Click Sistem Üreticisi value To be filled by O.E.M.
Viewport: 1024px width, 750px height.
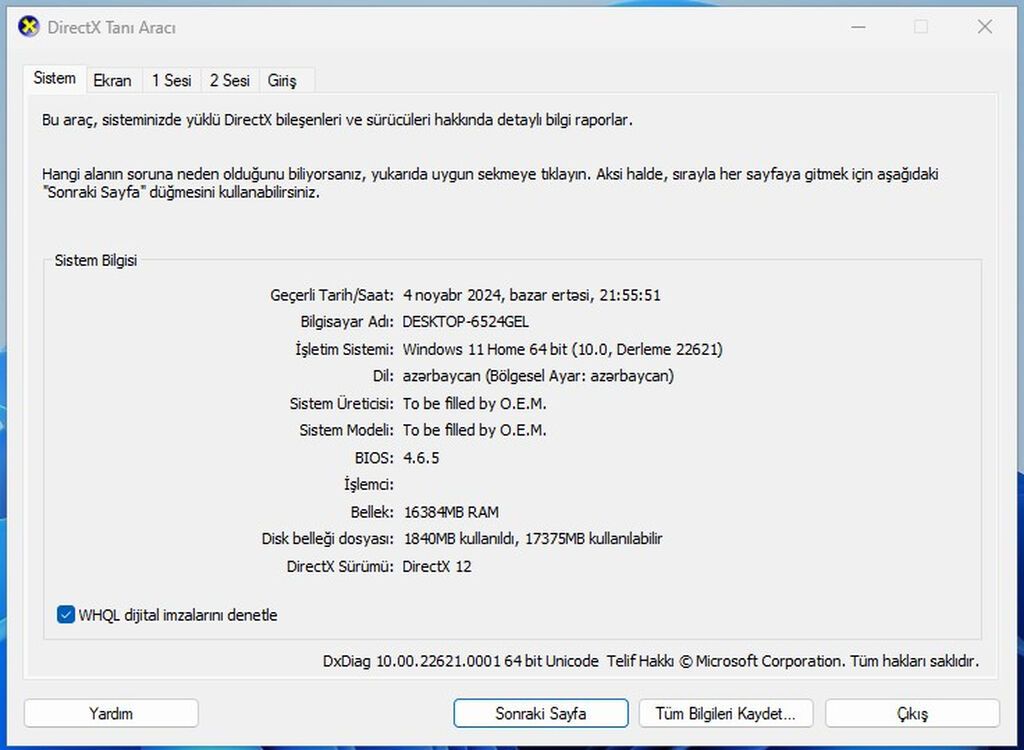[474, 404]
